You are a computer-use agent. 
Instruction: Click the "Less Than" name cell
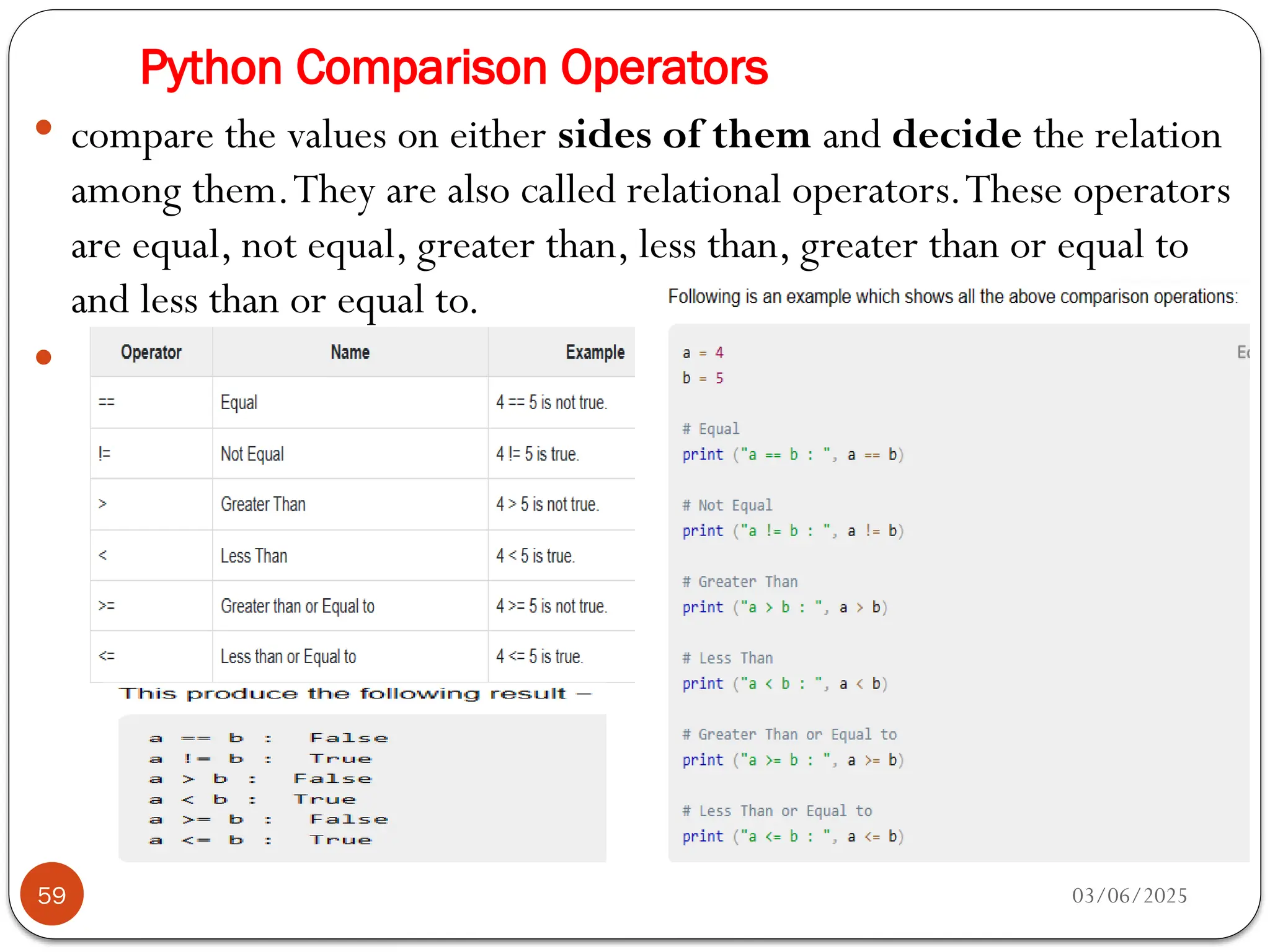point(350,555)
